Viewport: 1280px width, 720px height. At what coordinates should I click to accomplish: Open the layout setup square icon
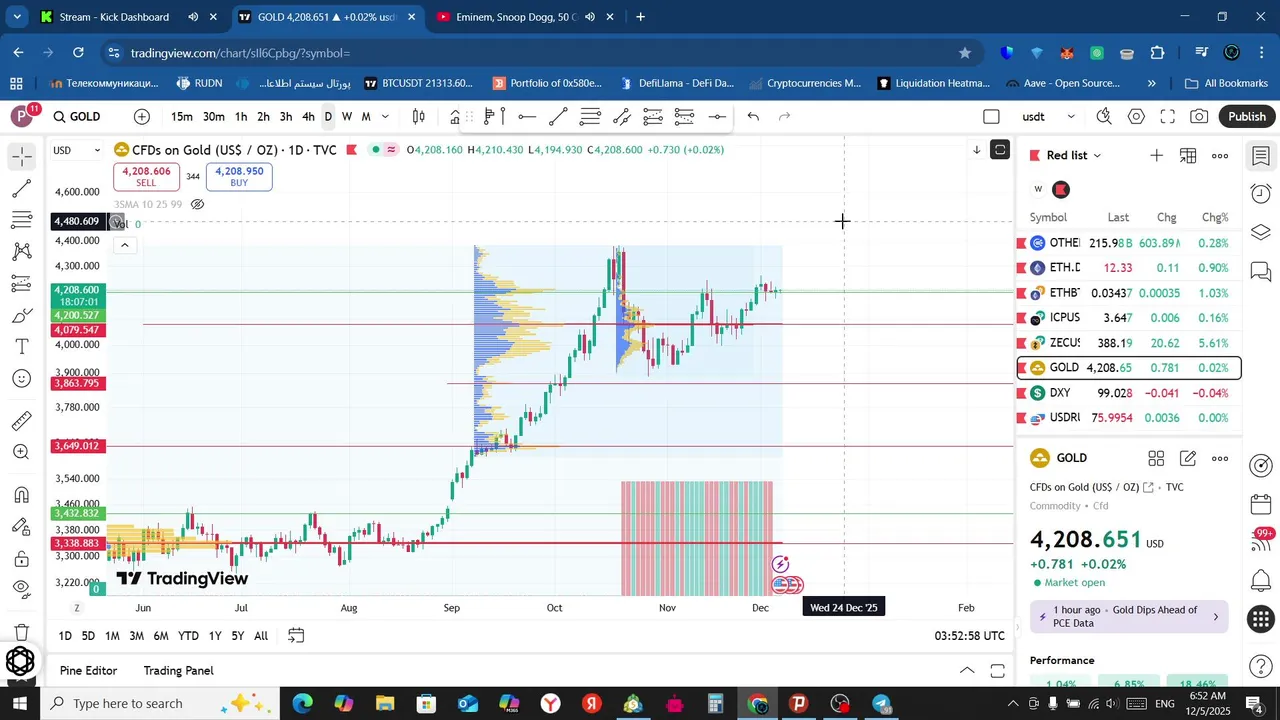pyautogui.click(x=991, y=117)
